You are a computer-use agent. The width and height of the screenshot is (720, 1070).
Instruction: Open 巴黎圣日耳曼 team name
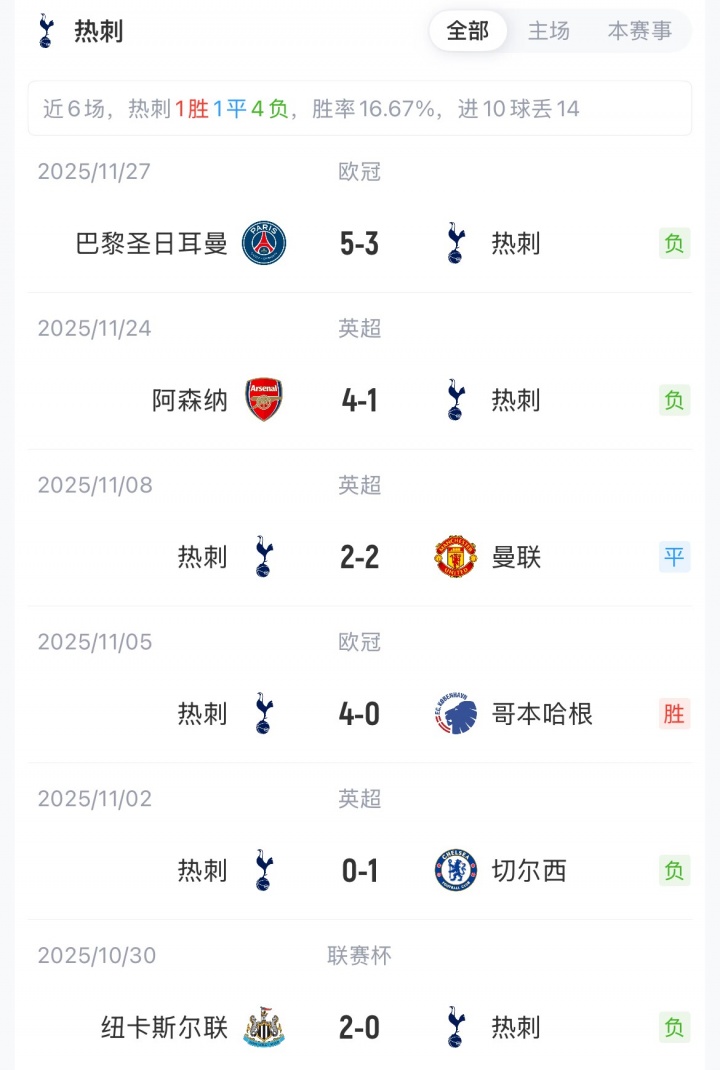[x=152, y=244]
